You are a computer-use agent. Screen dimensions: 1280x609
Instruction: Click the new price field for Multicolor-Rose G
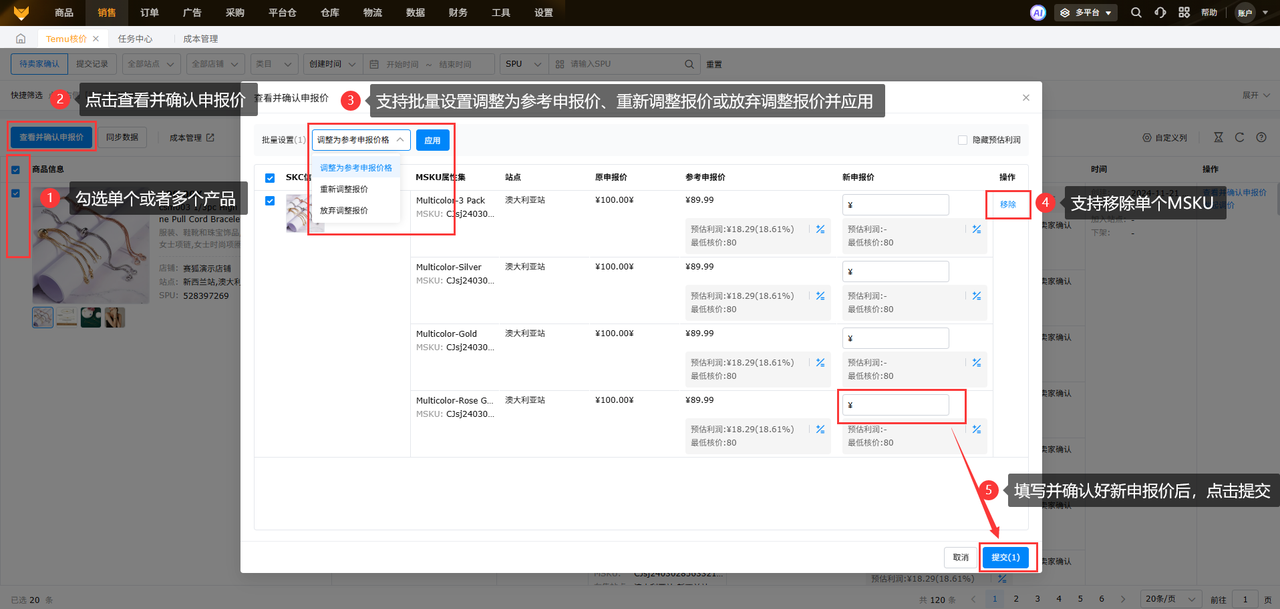pyautogui.click(x=895, y=405)
